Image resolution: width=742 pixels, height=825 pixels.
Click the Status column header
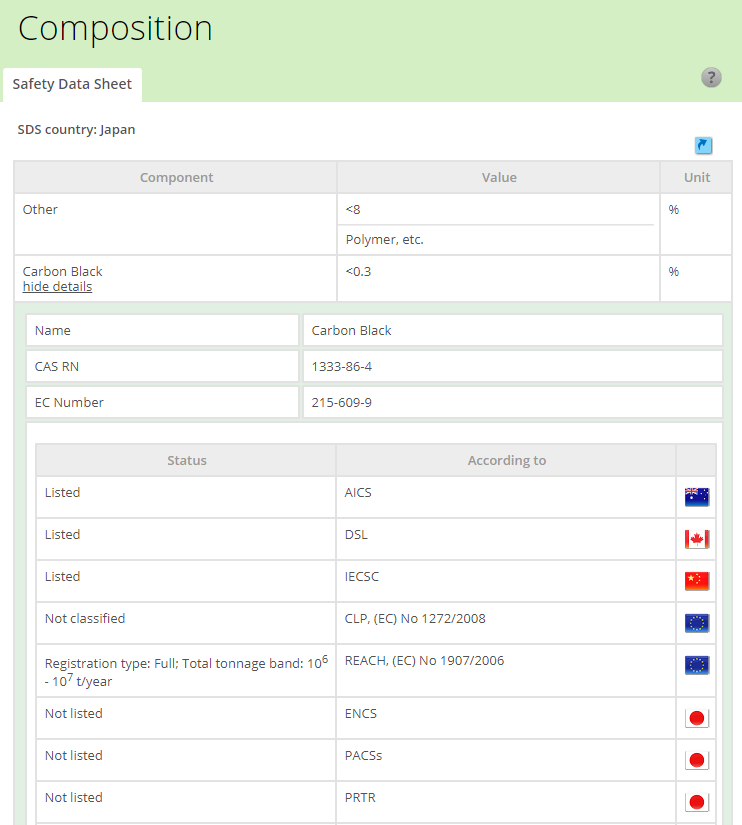[187, 461]
